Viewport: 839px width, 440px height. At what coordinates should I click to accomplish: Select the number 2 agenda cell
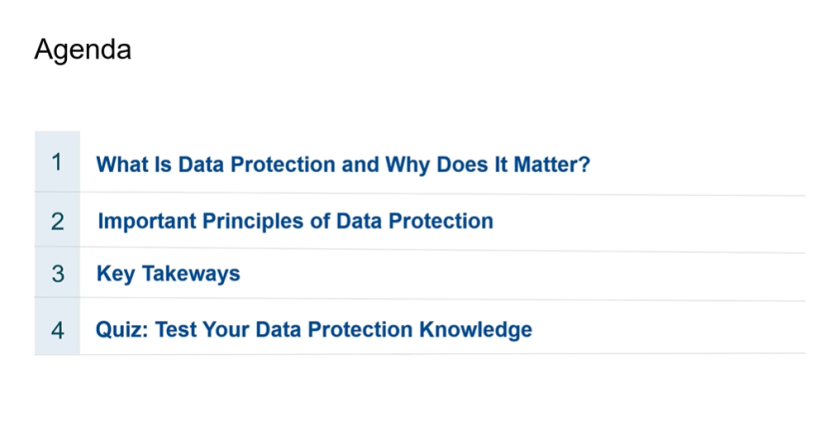[57, 221]
